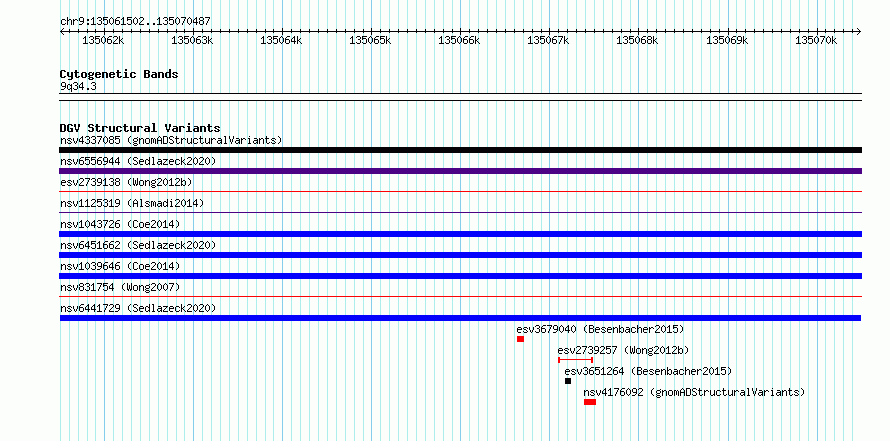Viewport: 890px width, 441px height.
Task: Open nsv4176092 (gnomADStructuralVariants) variant label
Action: pyautogui.click(x=694, y=392)
